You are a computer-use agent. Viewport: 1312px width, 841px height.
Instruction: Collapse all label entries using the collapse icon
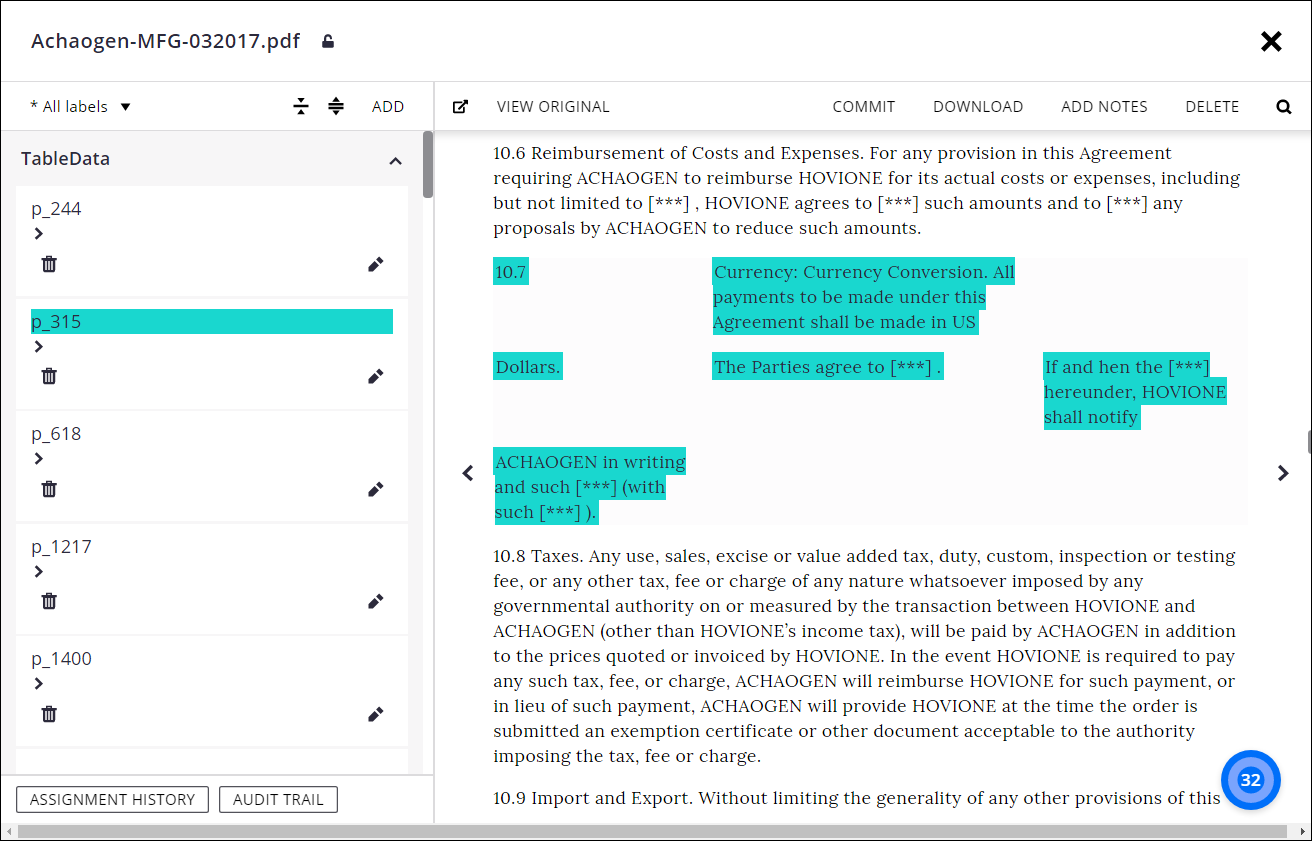(301, 106)
